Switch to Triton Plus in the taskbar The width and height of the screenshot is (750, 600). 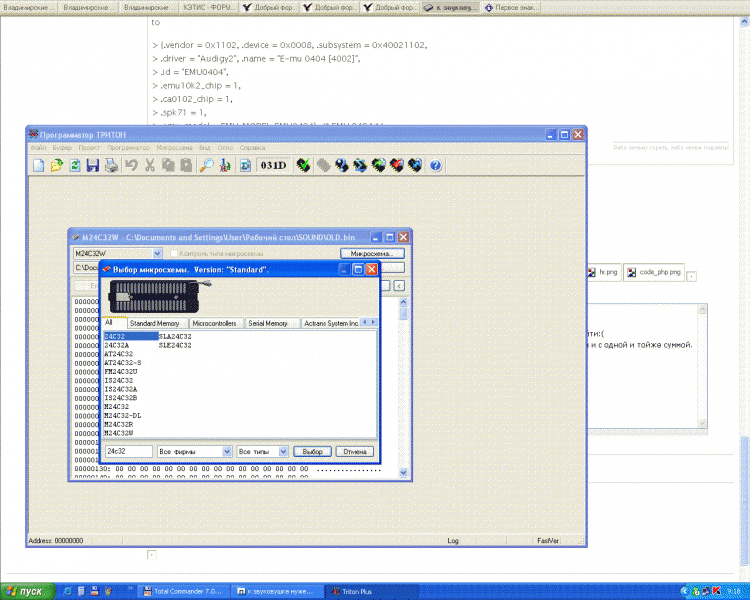(x=371, y=591)
